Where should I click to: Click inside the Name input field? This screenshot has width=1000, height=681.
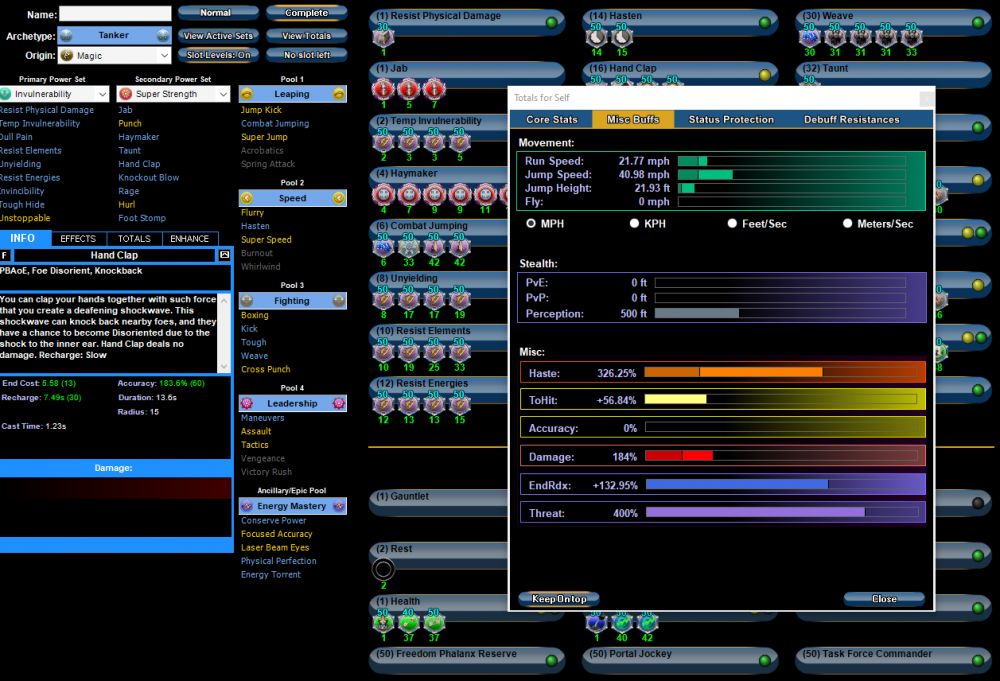[113, 13]
